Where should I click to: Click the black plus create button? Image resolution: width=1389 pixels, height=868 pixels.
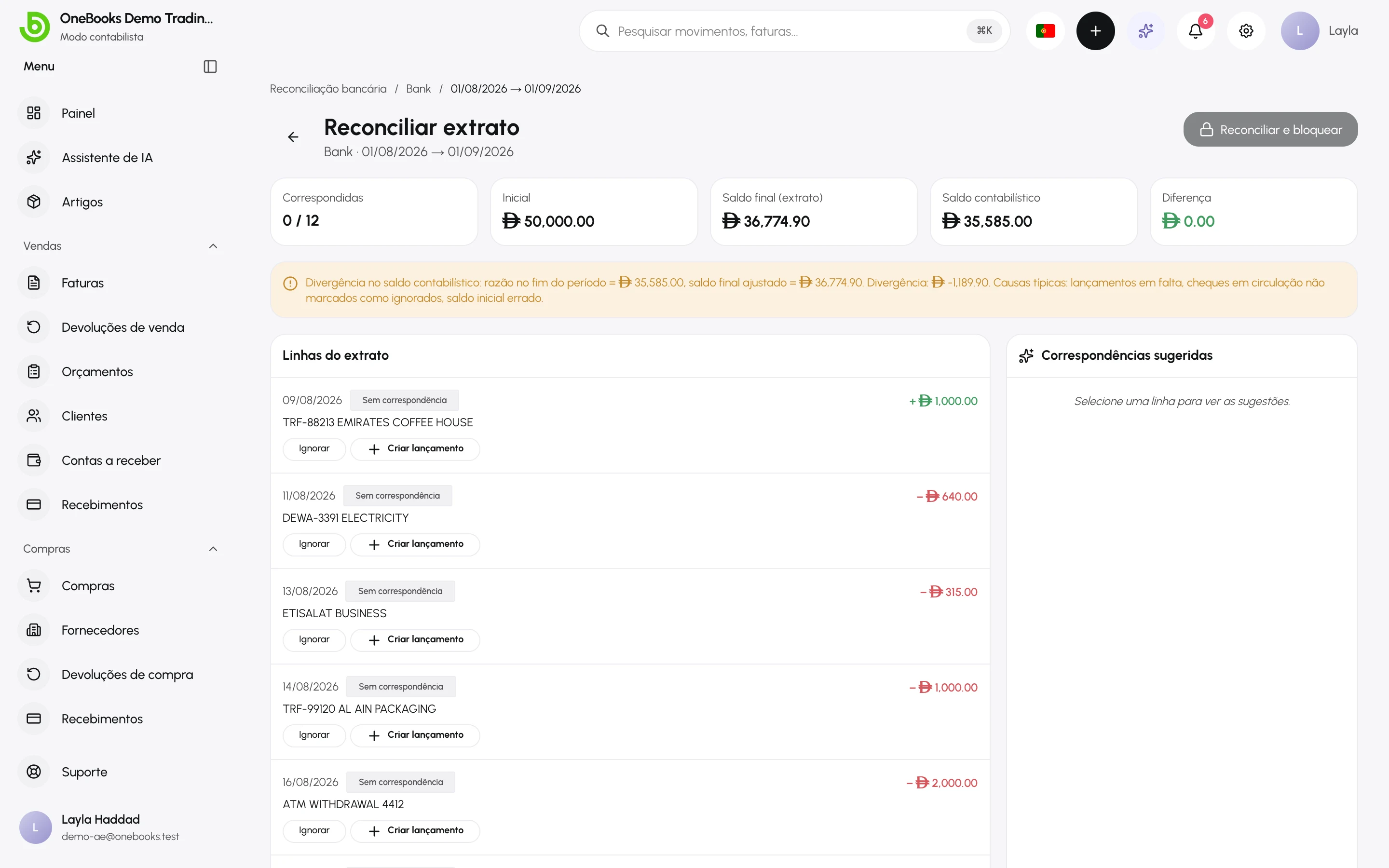(1095, 31)
